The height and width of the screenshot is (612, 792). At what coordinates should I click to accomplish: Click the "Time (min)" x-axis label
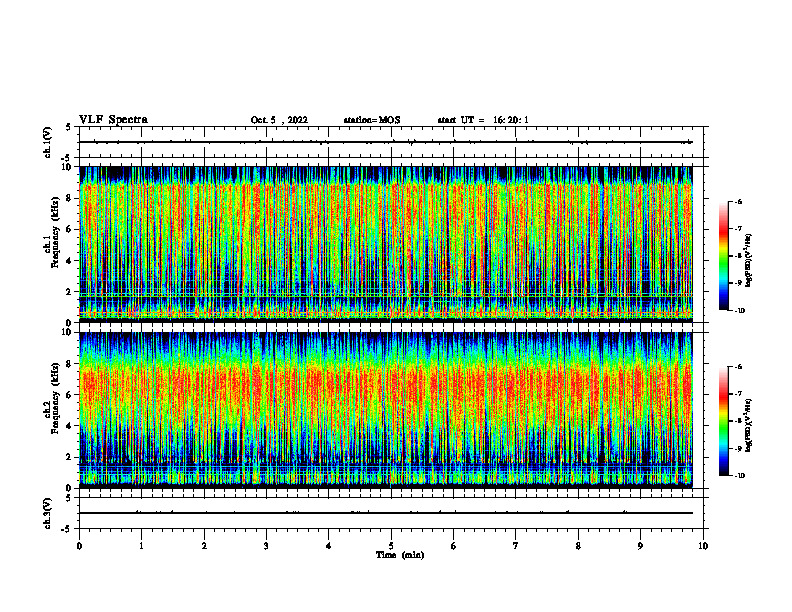(400, 555)
